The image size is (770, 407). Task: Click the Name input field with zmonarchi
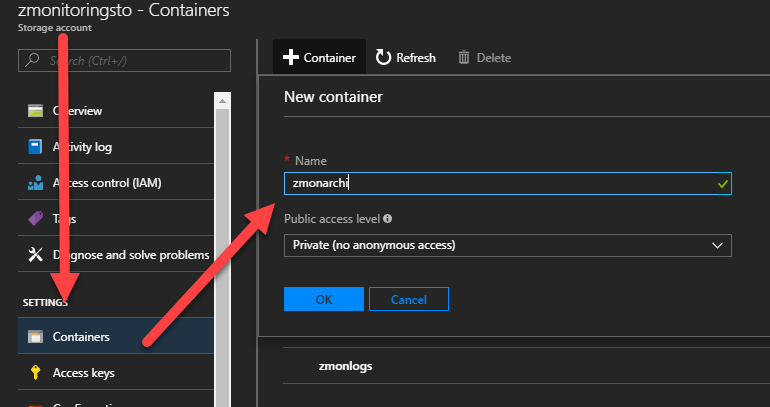pyautogui.click(x=508, y=183)
